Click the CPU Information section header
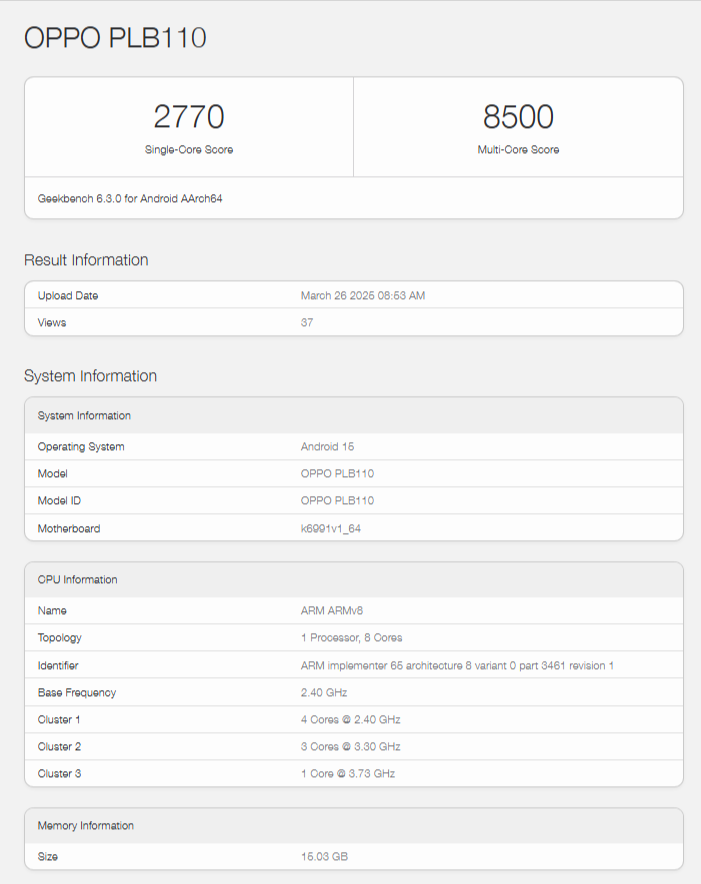The image size is (701, 884). coord(73,579)
